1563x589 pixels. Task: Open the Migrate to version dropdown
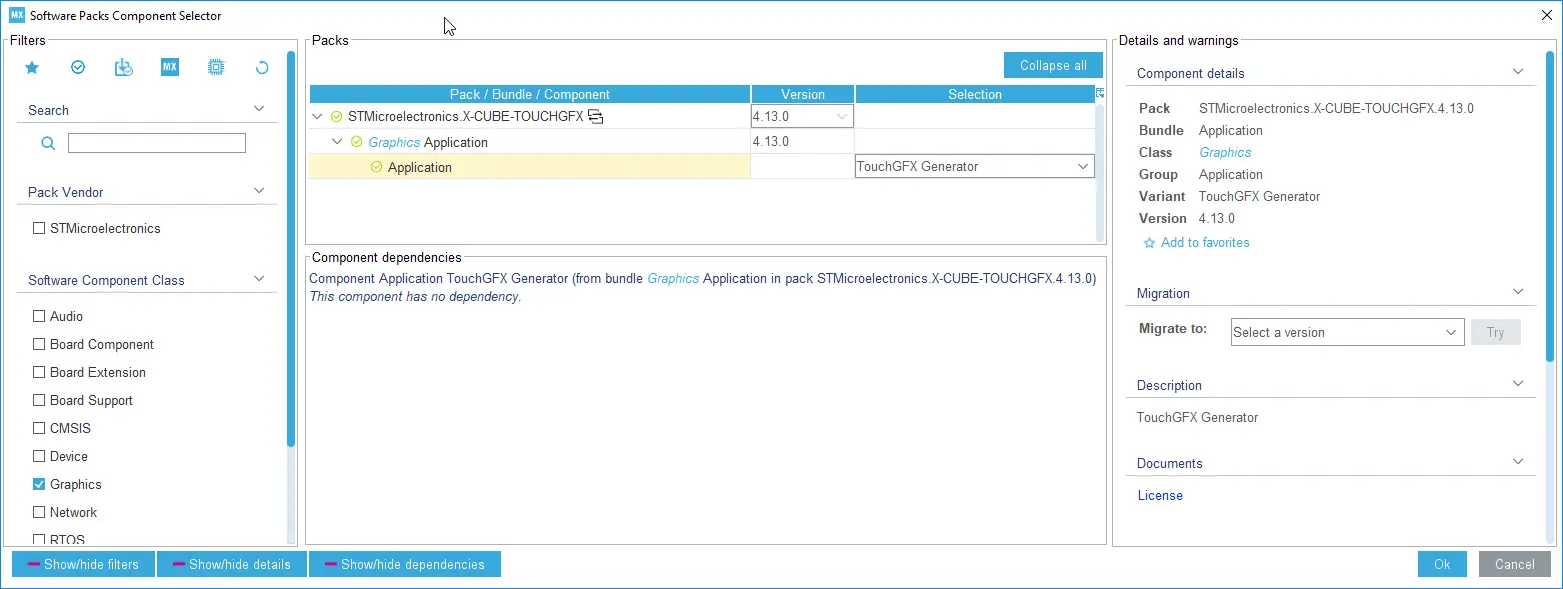[x=1451, y=333]
